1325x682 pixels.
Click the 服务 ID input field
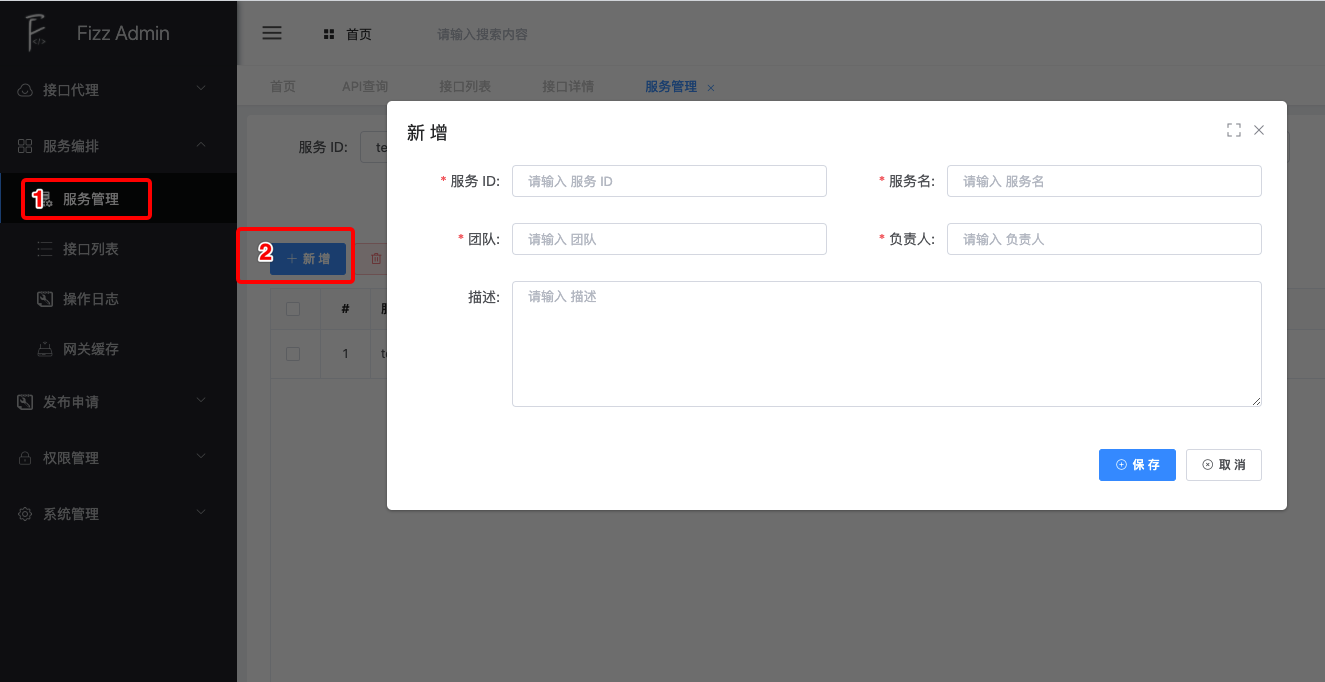pyautogui.click(x=668, y=181)
